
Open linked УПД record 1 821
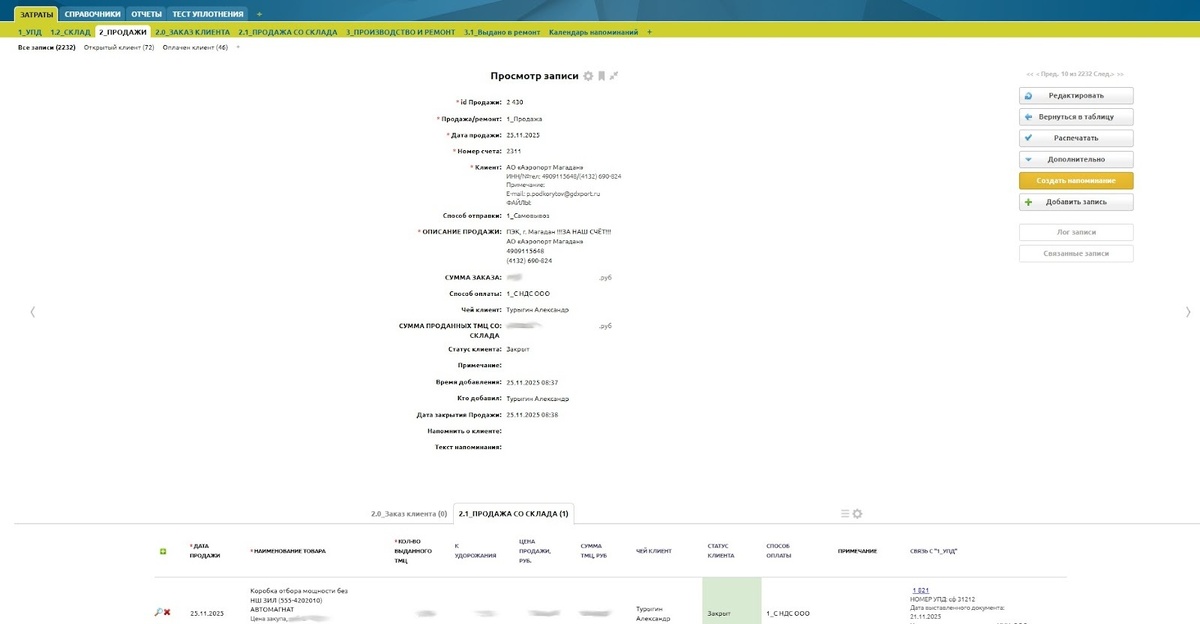pyautogui.click(x=921, y=591)
